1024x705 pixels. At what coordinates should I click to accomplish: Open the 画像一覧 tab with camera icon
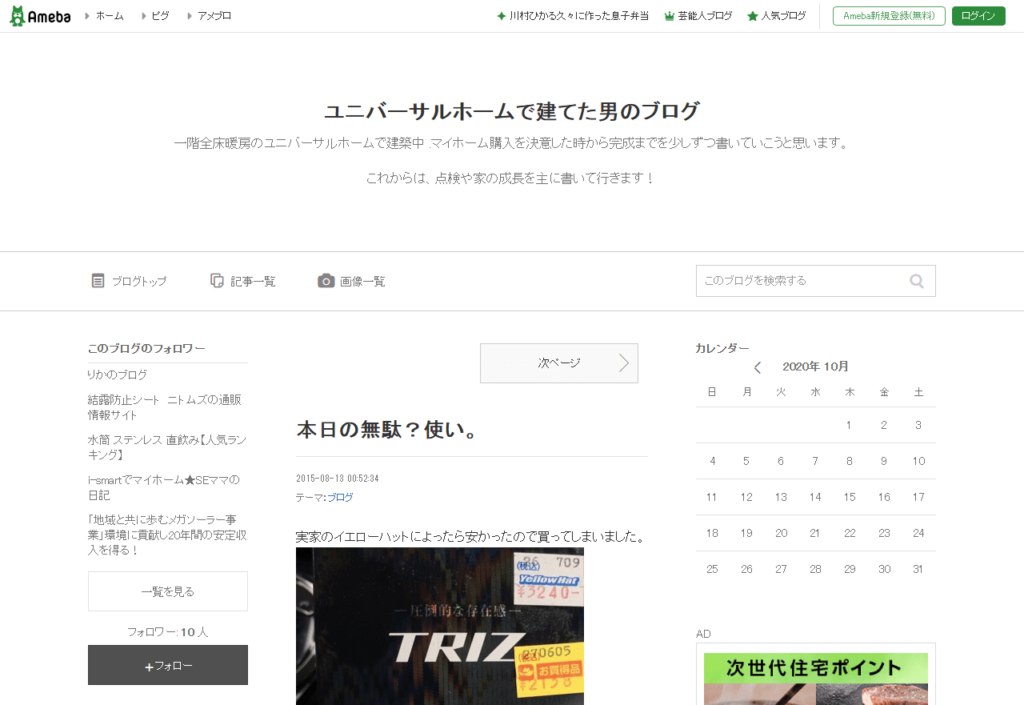351,281
